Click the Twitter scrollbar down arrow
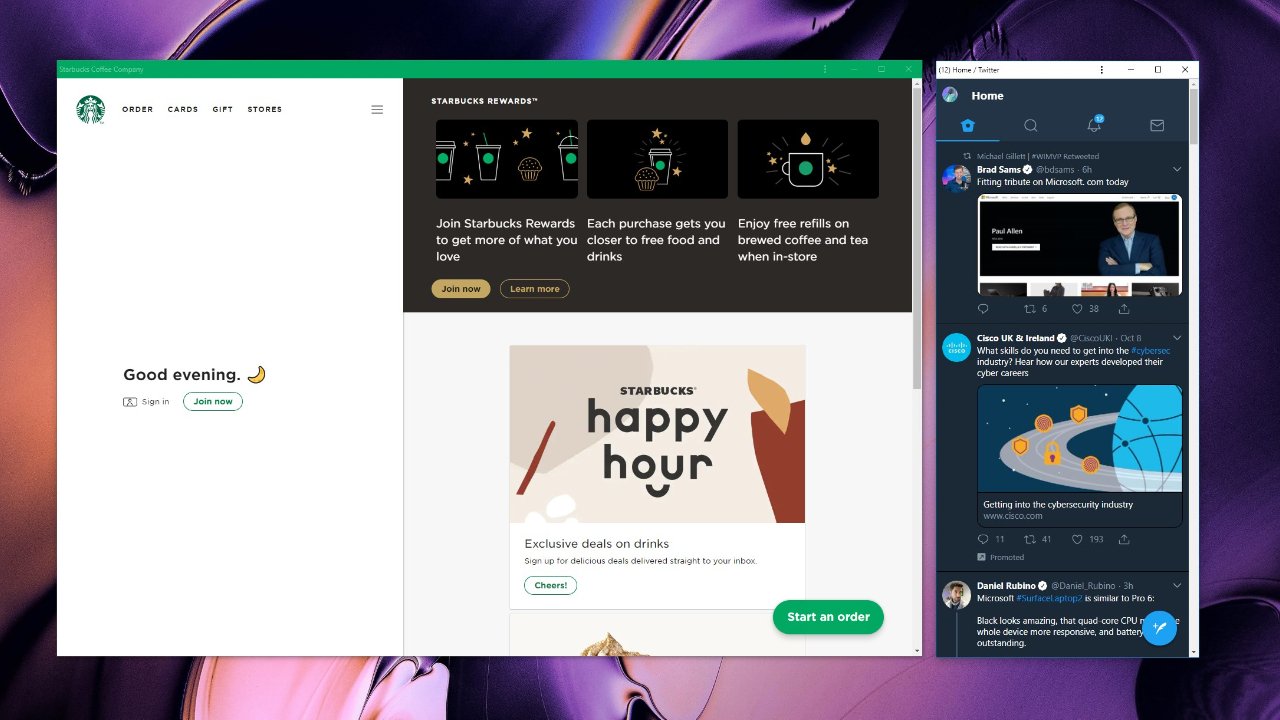1280x720 pixels. (1193, 652)
